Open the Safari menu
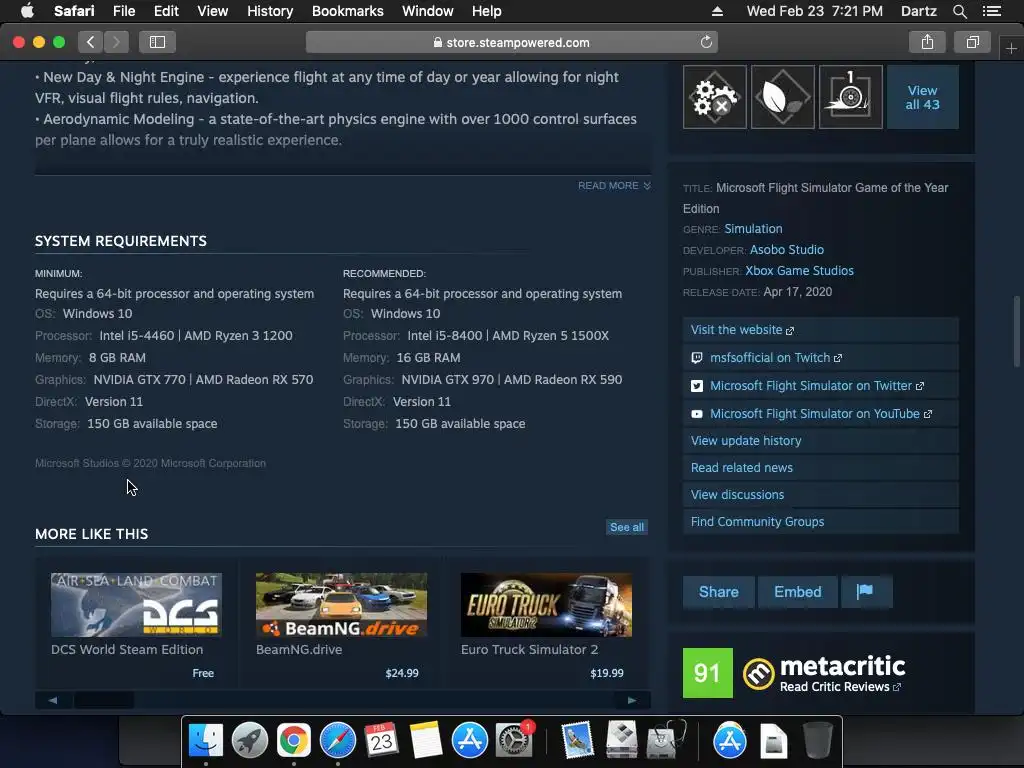This screenshot has width=1024, height=768. tap(74, 11)
